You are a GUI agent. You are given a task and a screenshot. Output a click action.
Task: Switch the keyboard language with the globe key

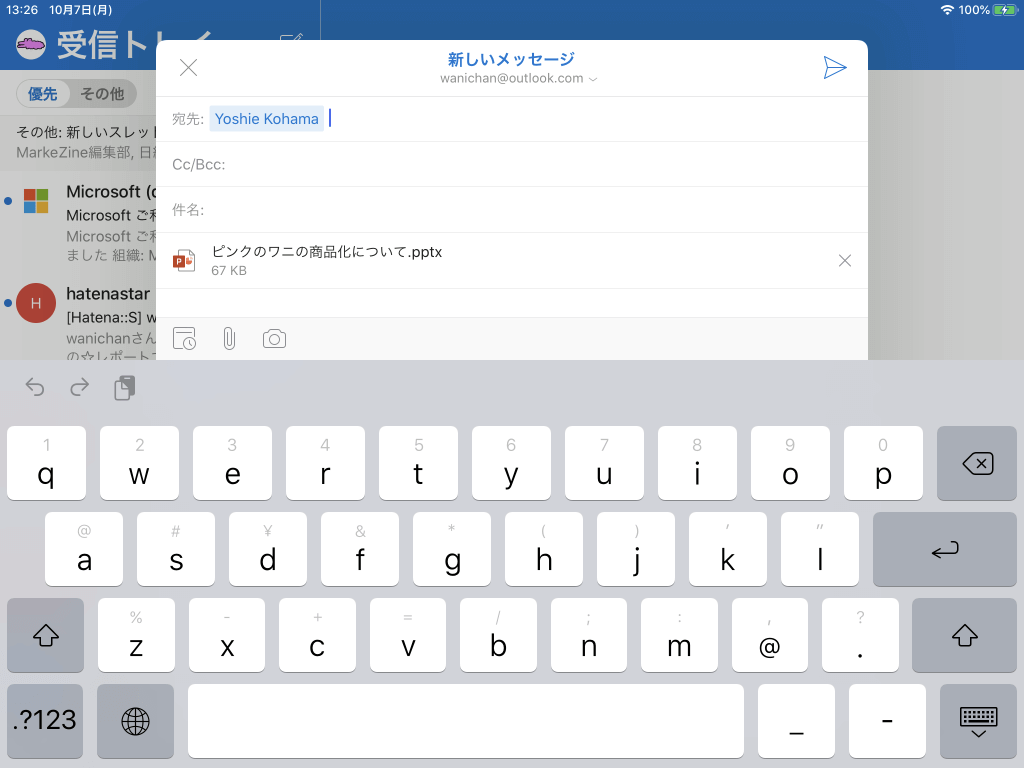point(135,721)
